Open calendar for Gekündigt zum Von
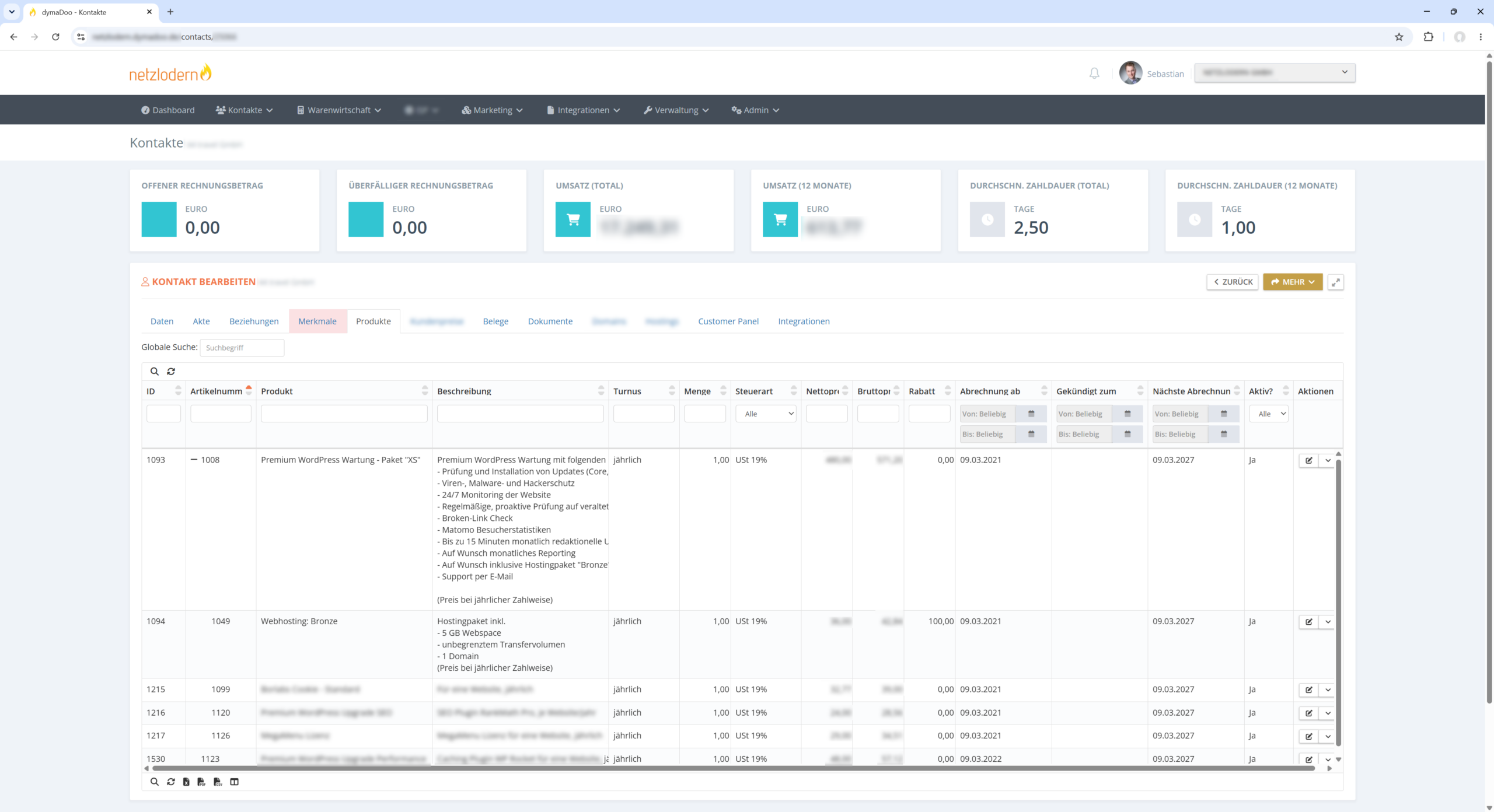1494x812 pixels. pos(1128,414)
